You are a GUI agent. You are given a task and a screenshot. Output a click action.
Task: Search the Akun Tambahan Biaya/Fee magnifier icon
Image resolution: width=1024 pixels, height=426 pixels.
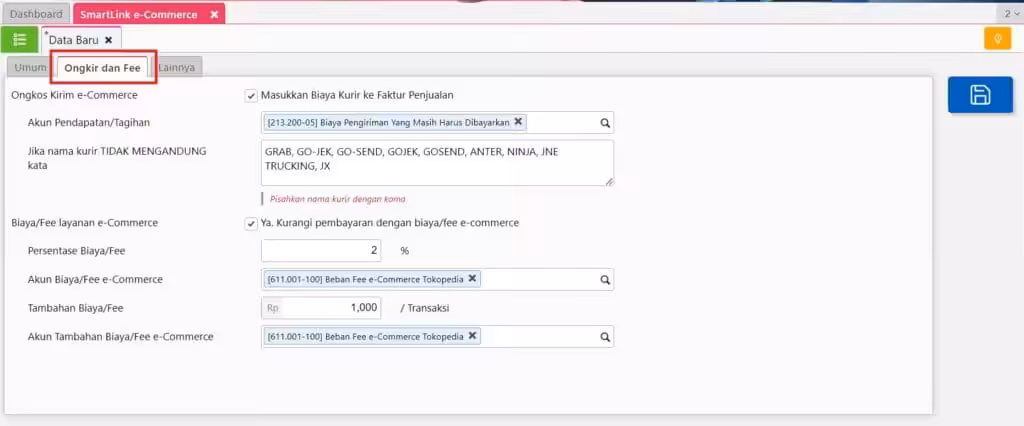605,337
